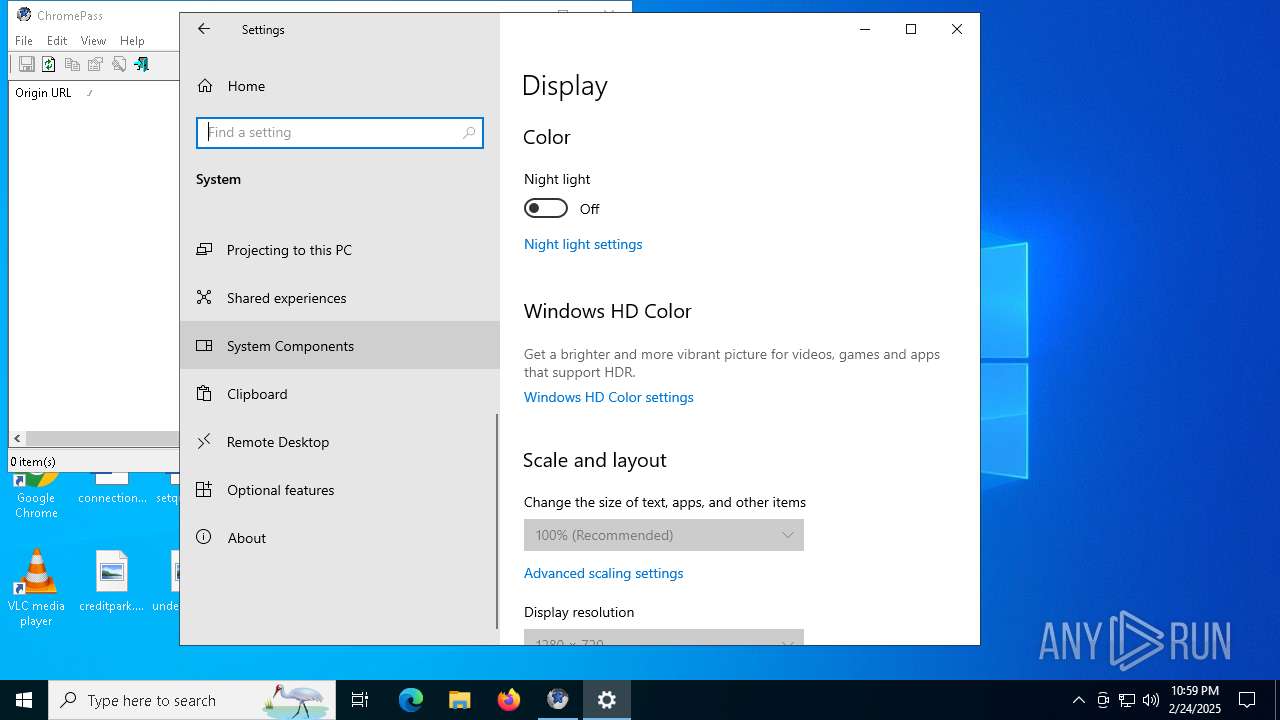This screenshot has width=1280, height=720.
Task: Click the Projecting to this PC icon
Action: [204, 250]
